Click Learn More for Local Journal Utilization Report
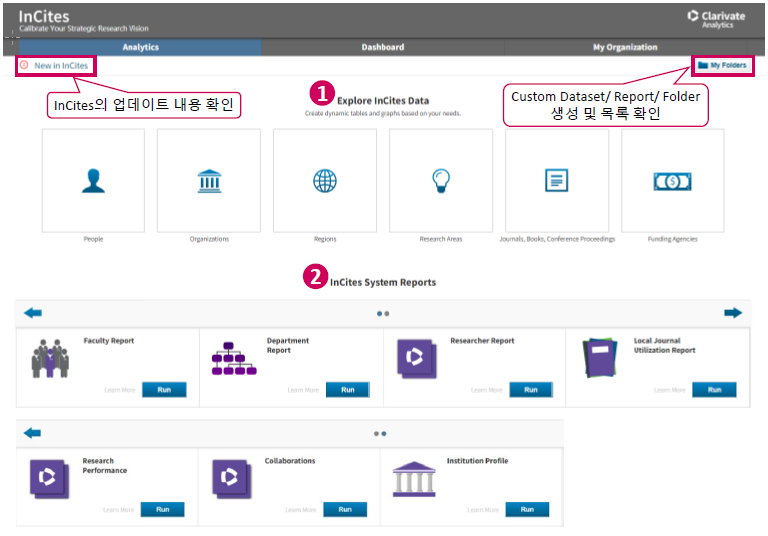 coord(670,390)
